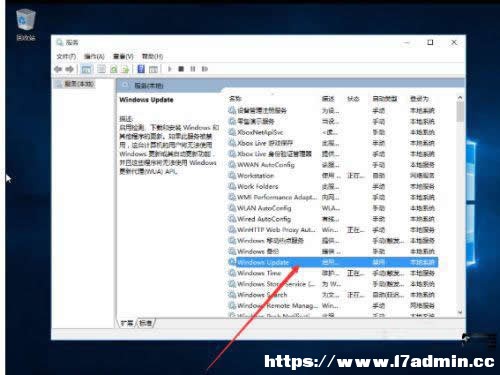Click the Back arrow in the toolbar
Screen dimensions: 500x375
[58, 69]
